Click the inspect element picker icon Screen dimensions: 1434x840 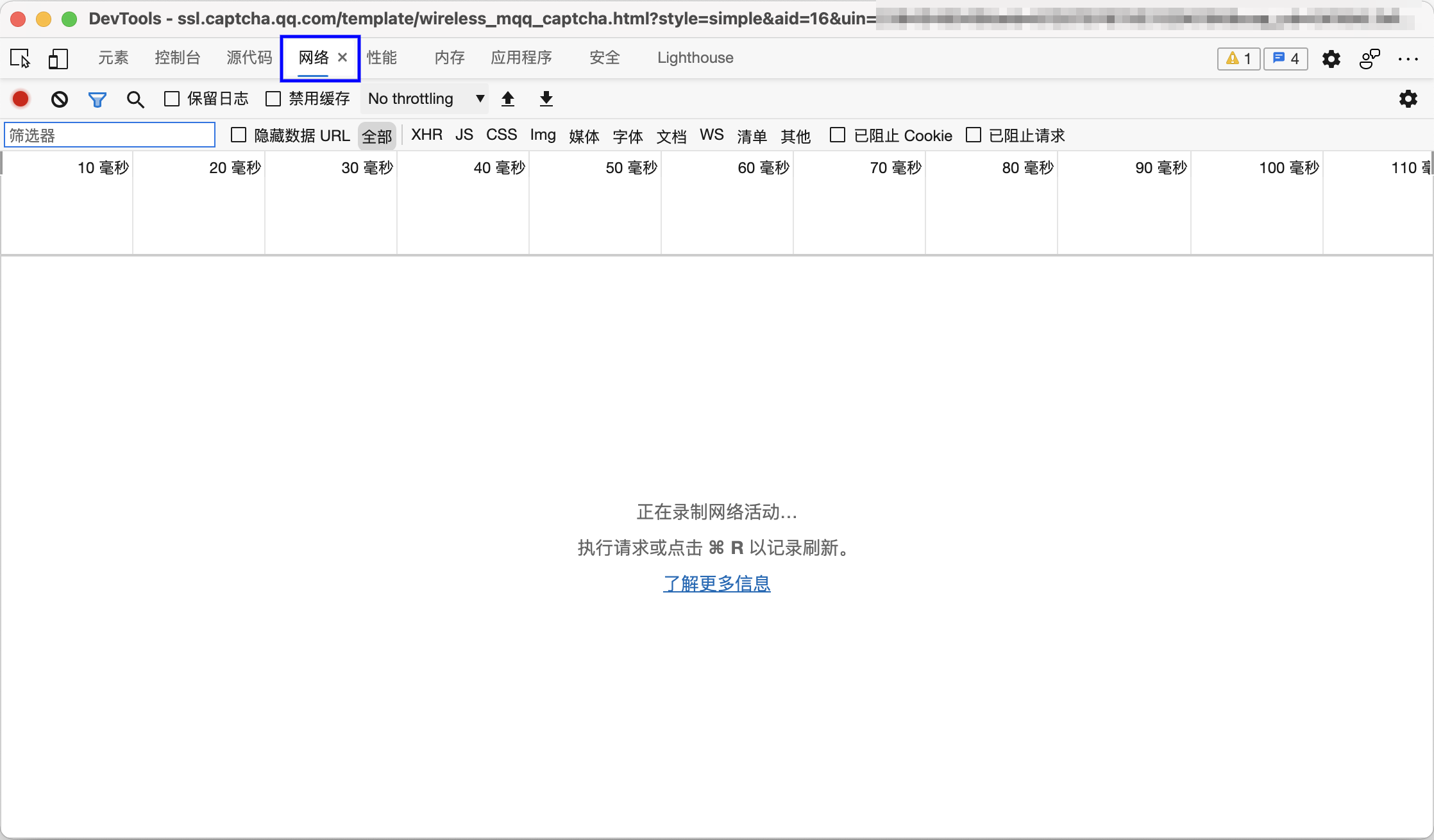click(21, 58)
